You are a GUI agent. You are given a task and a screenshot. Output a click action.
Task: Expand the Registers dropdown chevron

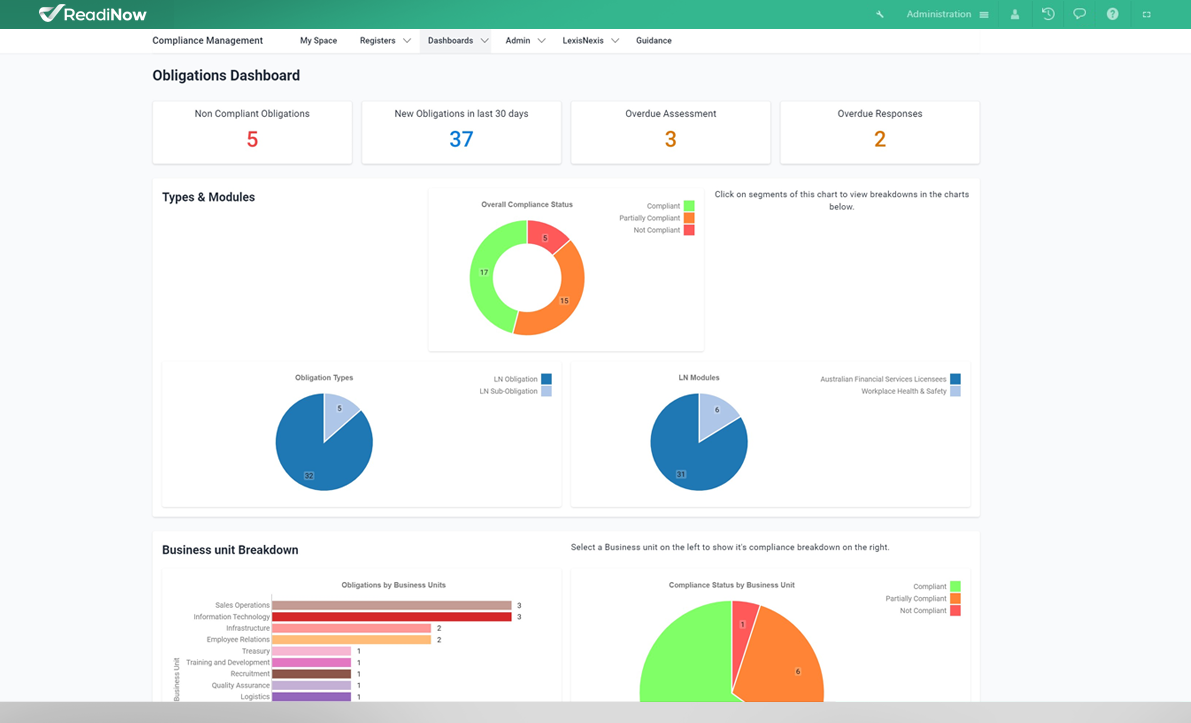click(407, 41)
